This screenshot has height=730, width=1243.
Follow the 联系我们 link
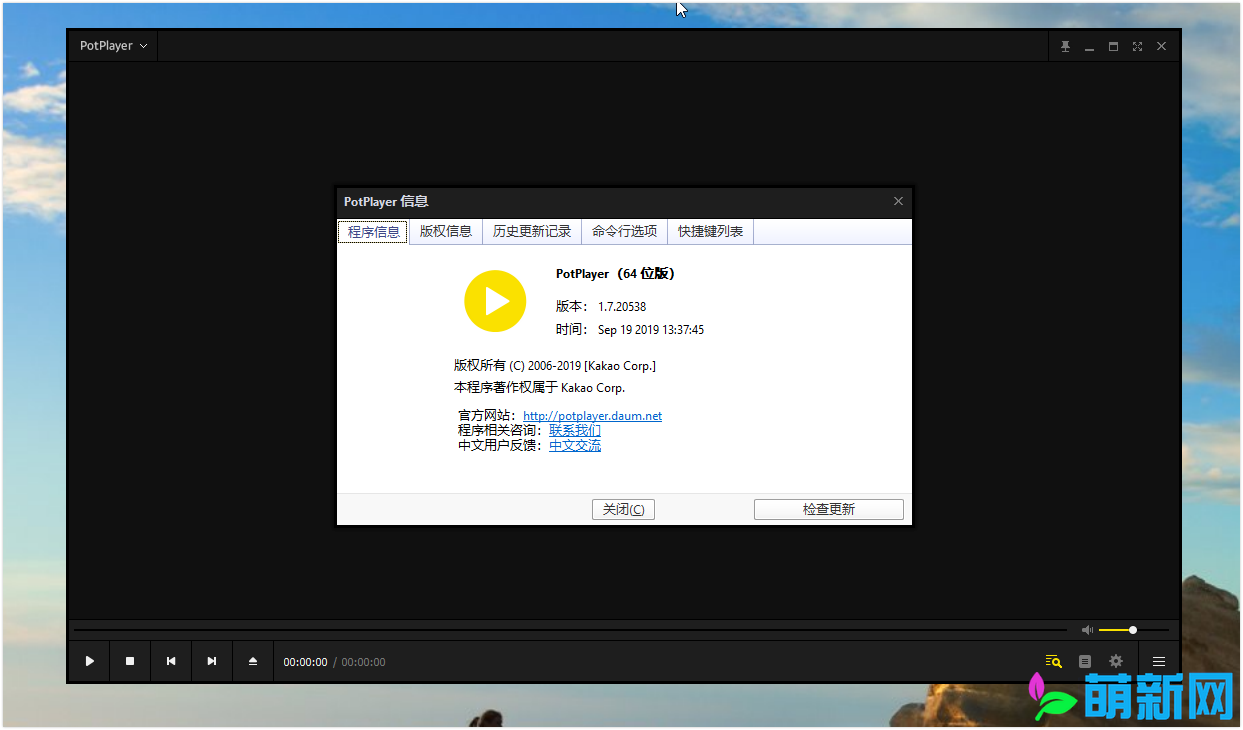575,430
